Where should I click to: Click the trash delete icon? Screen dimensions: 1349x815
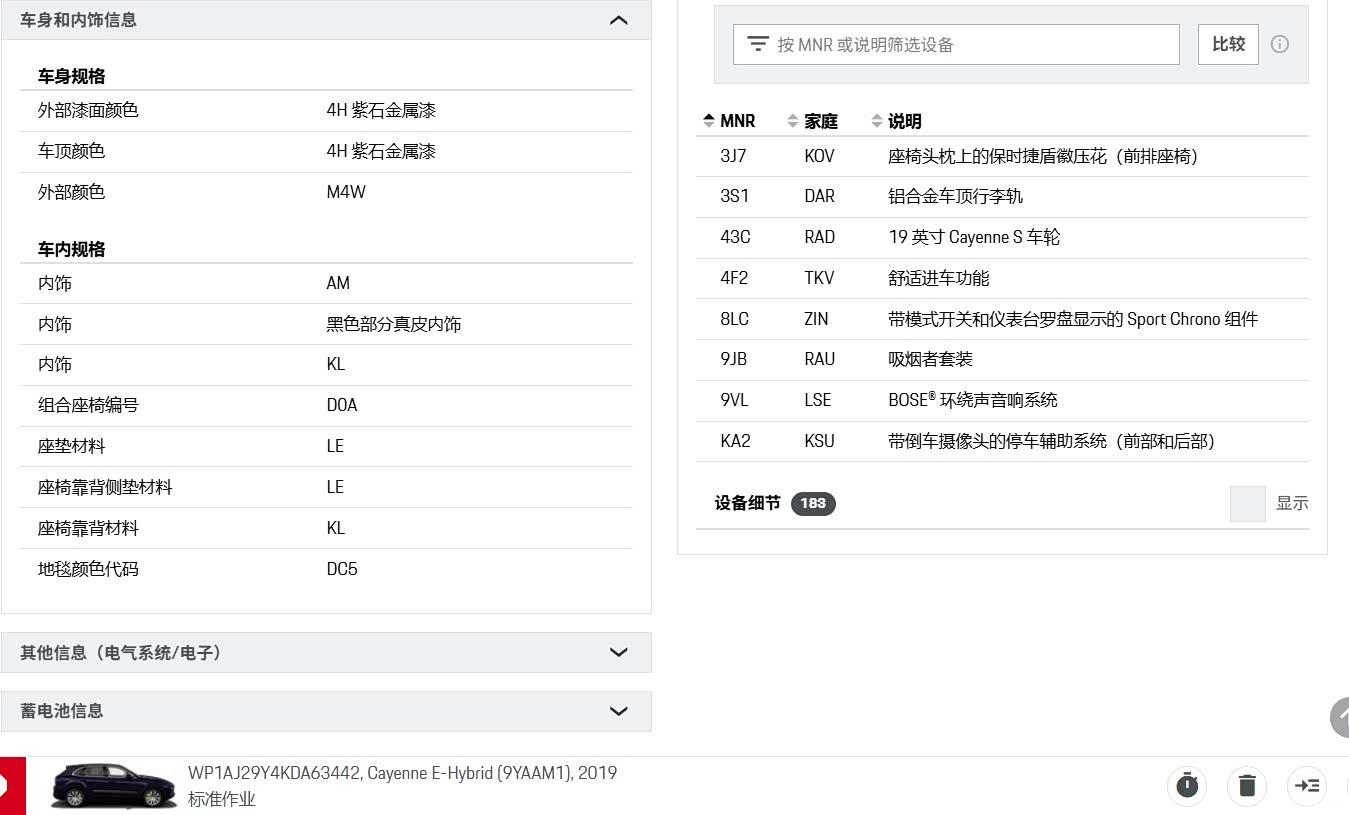coord(1247,785)
